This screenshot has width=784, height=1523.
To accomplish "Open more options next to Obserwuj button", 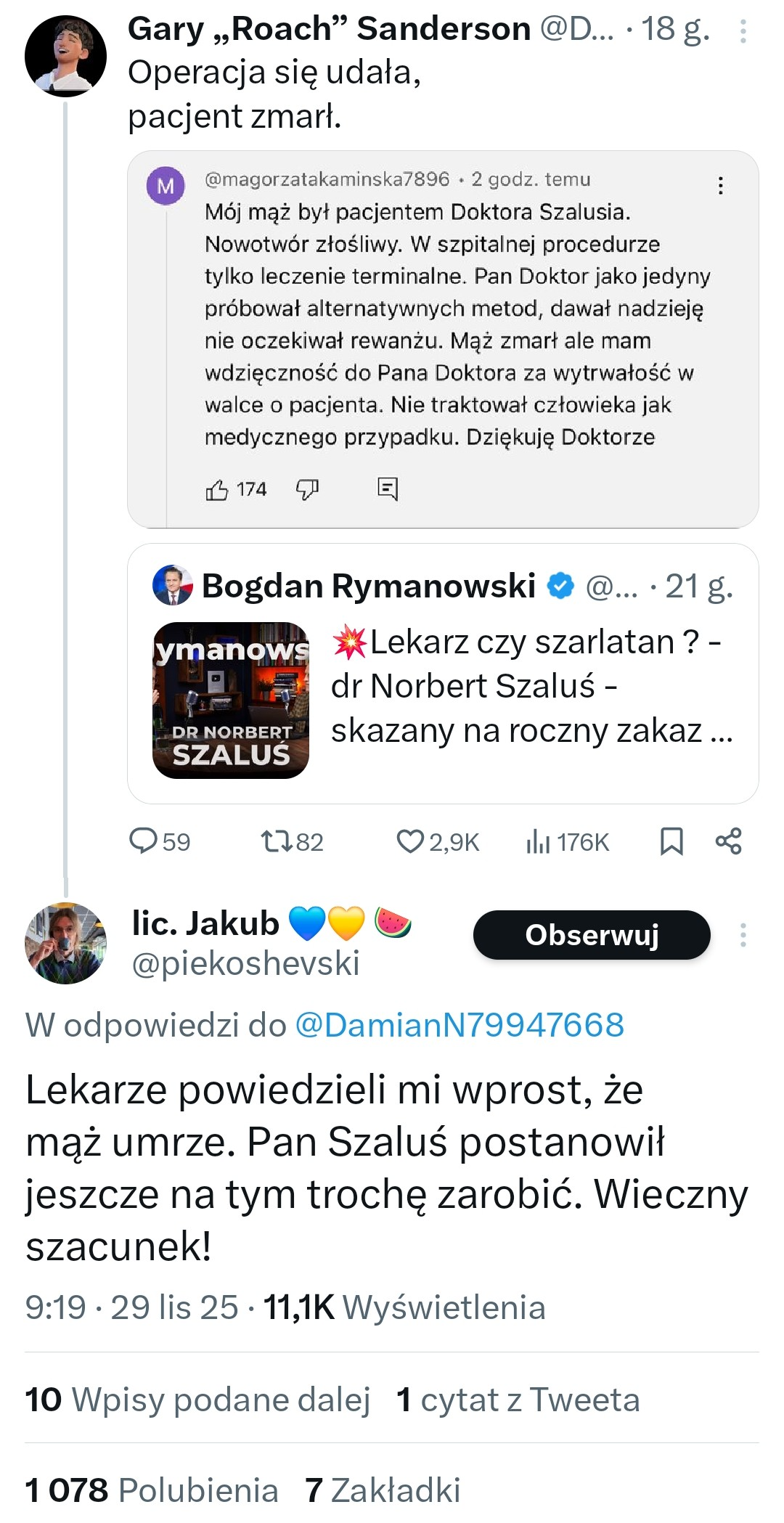I will pyautogui.click(x=743, y=935).
